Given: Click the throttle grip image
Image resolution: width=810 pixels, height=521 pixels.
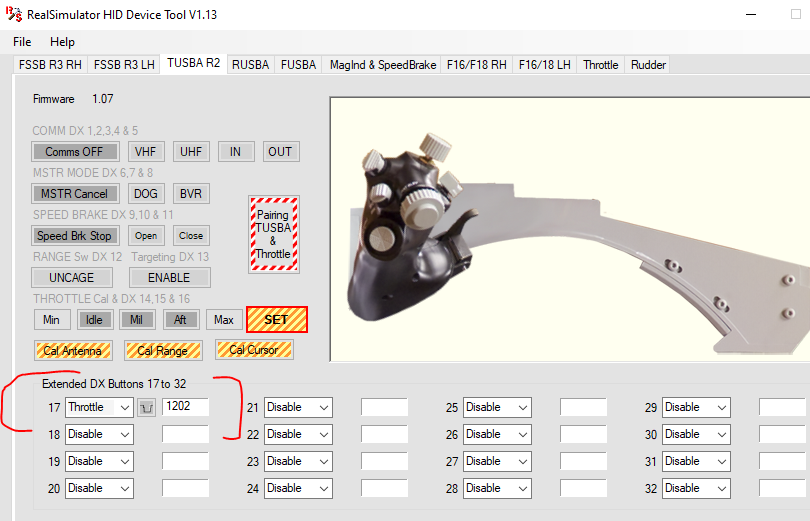Looking at the screenshot, I should click(x=570, y=229).
